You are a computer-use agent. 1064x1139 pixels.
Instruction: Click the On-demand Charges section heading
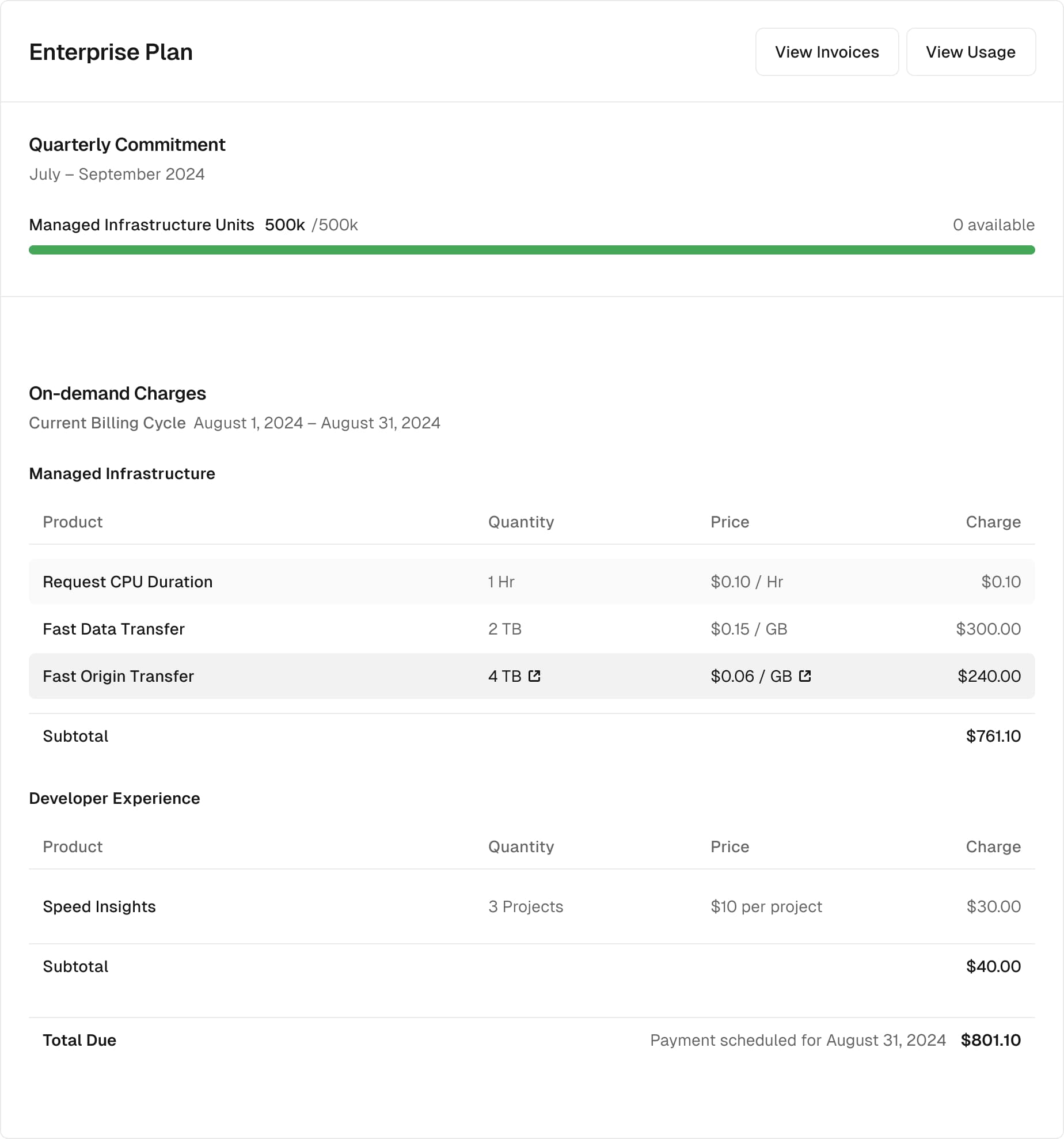tap(117, 393)
